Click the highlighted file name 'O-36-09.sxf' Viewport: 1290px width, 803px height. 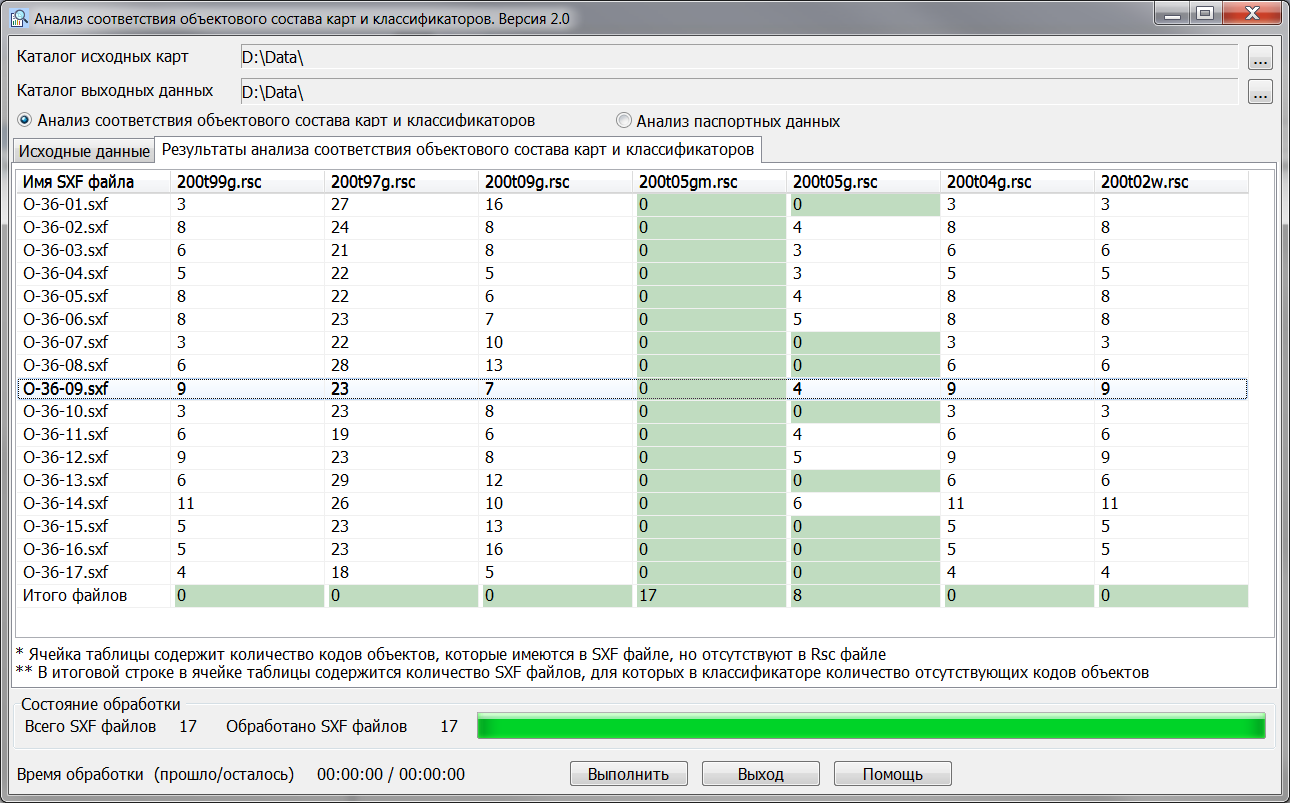tap(66, 388)
